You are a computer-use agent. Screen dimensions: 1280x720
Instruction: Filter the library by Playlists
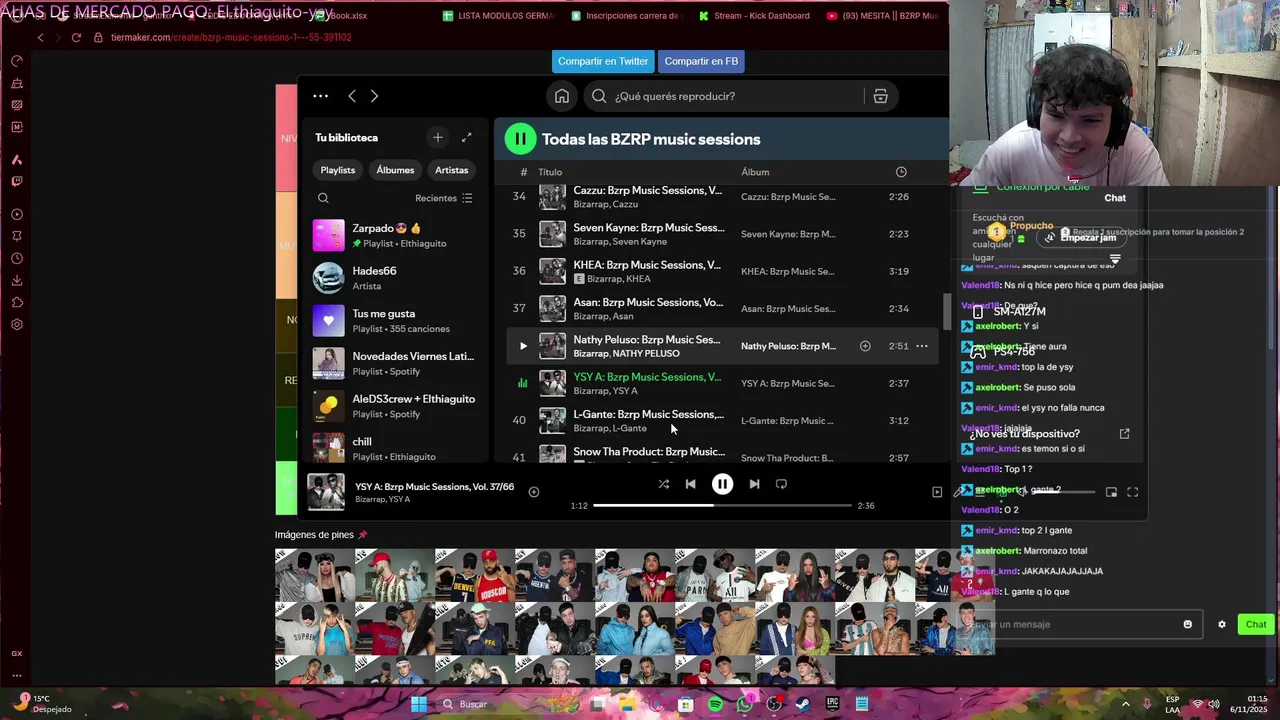click(337, 170)
